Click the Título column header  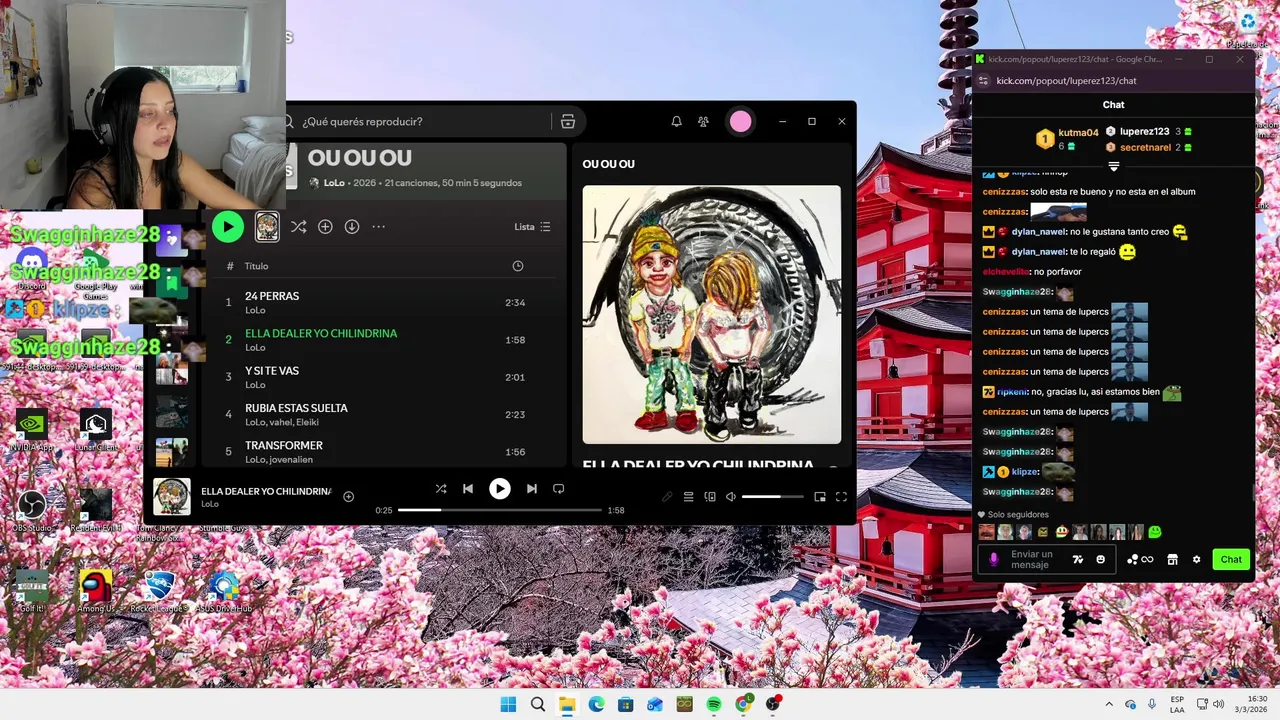256,266
